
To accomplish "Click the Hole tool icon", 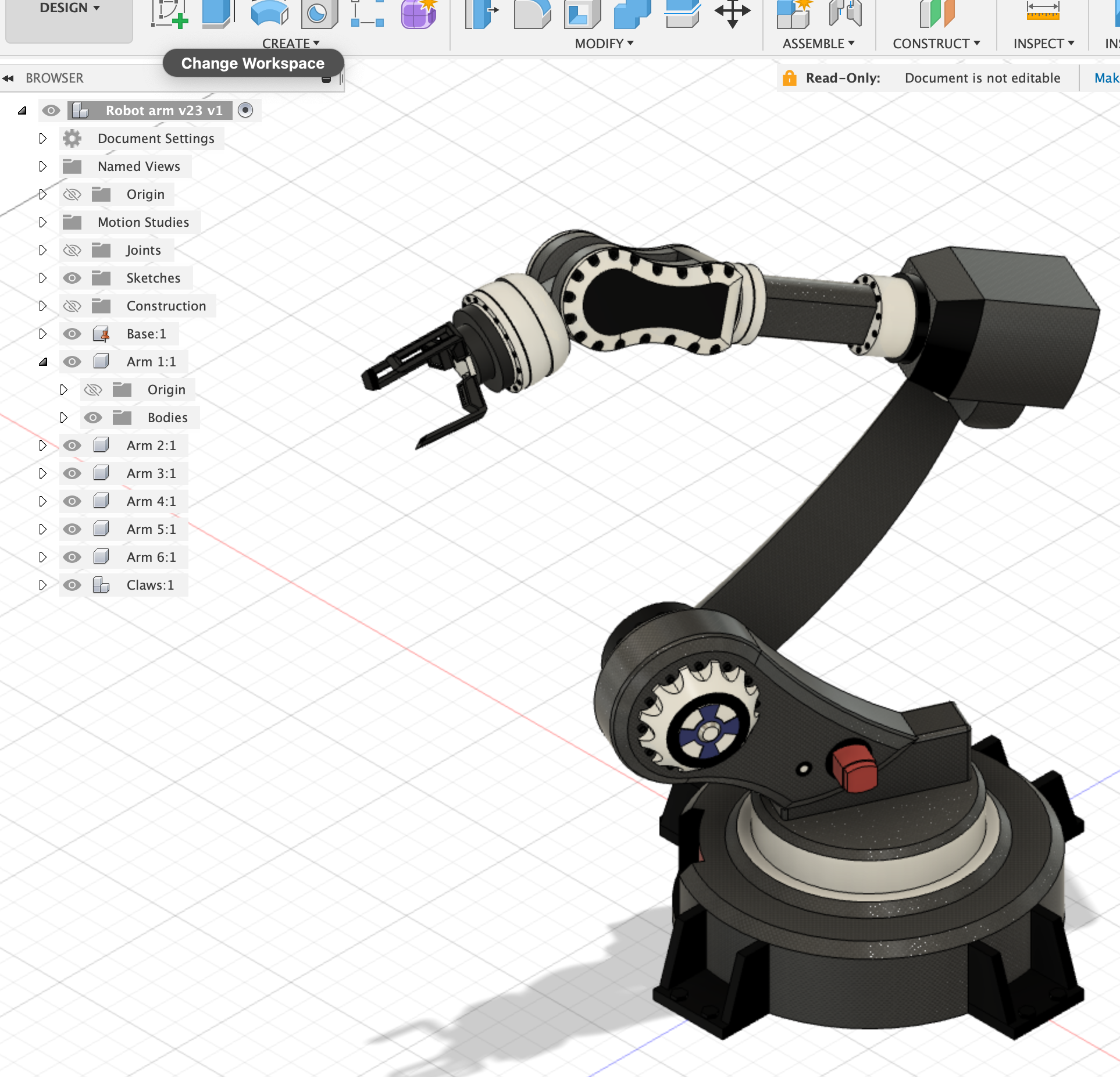I will [319, 14].
